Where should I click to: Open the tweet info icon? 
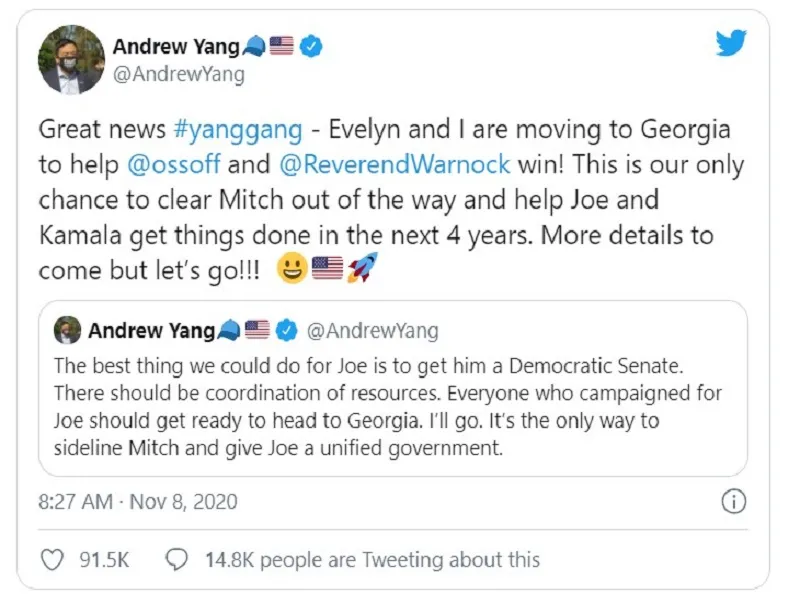pyautogui.click(x=733, y=501)
